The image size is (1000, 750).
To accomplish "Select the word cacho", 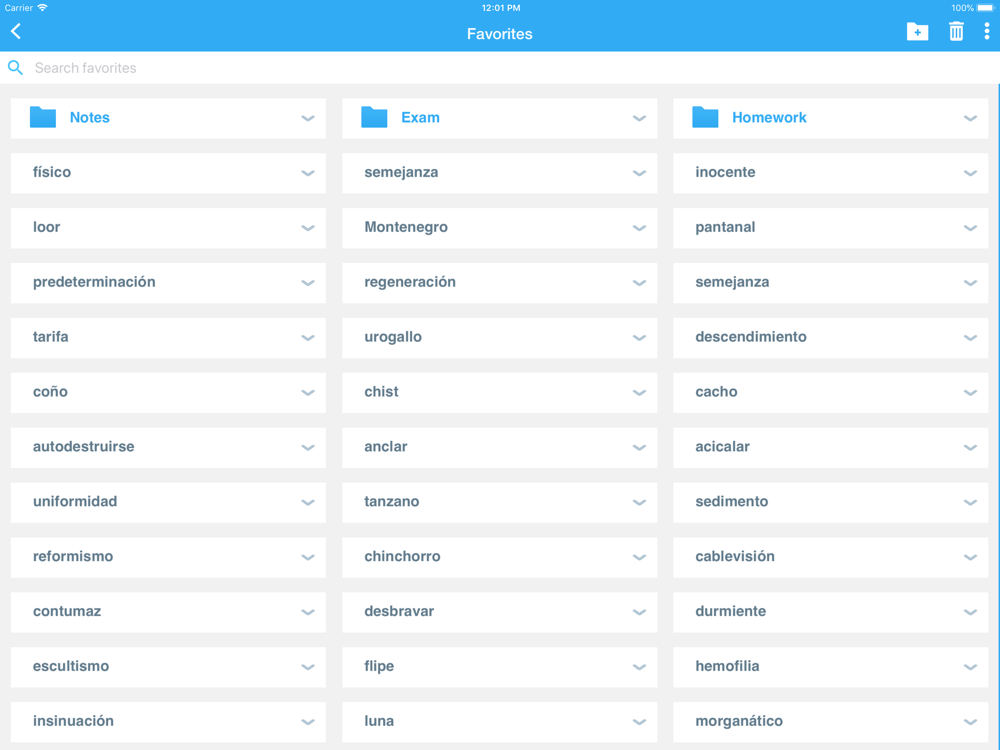I will (716, 392).
